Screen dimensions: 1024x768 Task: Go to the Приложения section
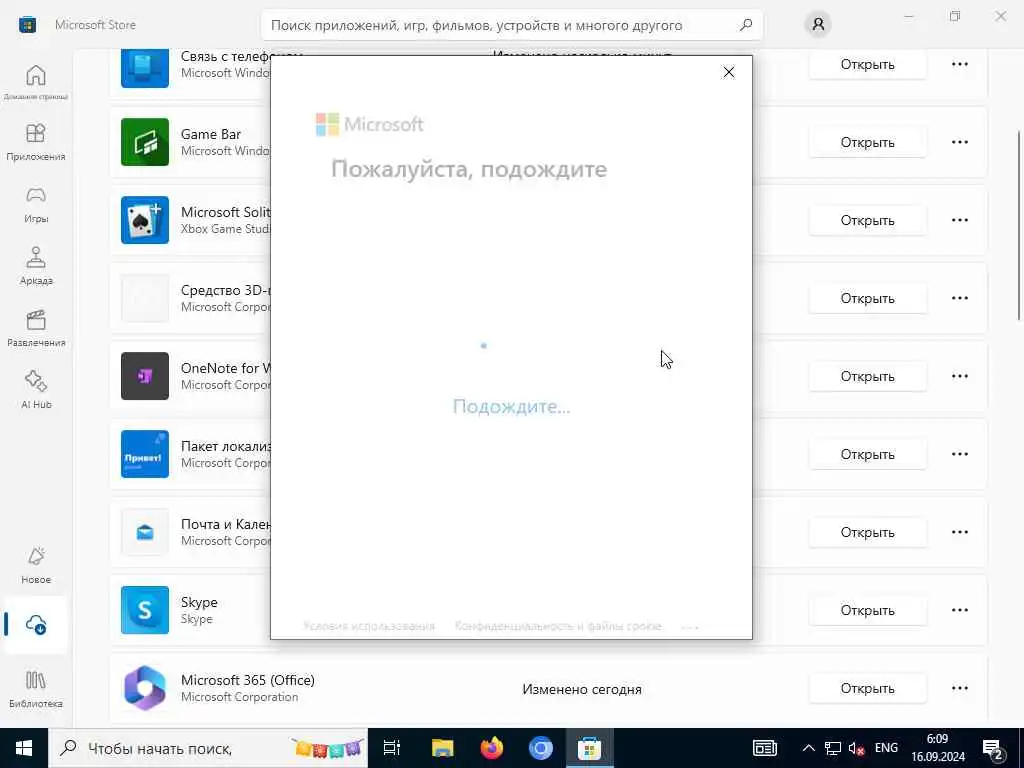[36, 142]
